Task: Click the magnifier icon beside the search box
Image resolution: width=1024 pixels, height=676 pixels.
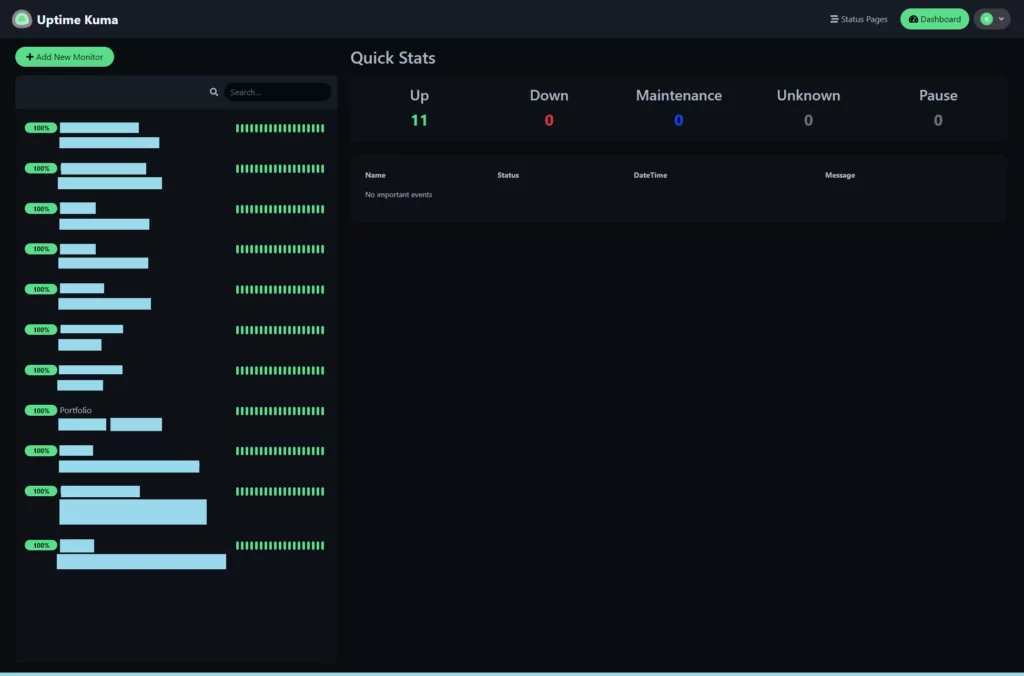Action: coord(214,92)
